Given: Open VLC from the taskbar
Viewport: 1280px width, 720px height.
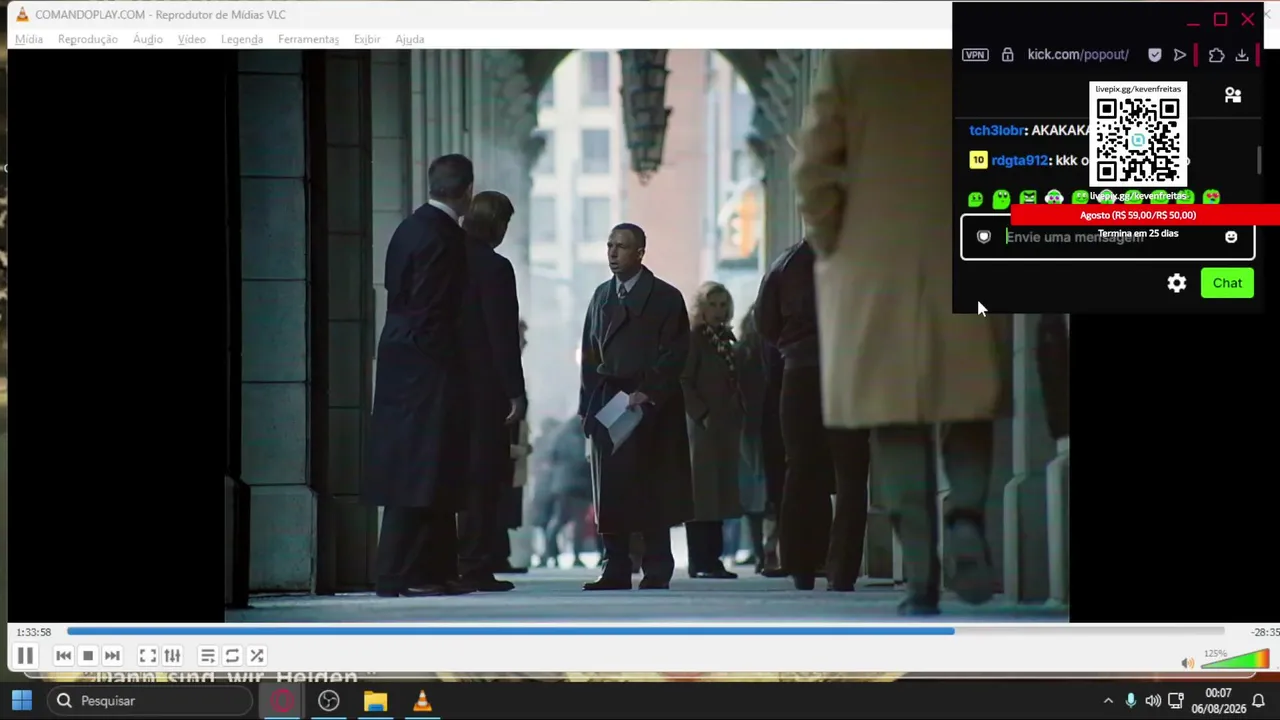Looking at the screenshot, I should pos(422,701).
